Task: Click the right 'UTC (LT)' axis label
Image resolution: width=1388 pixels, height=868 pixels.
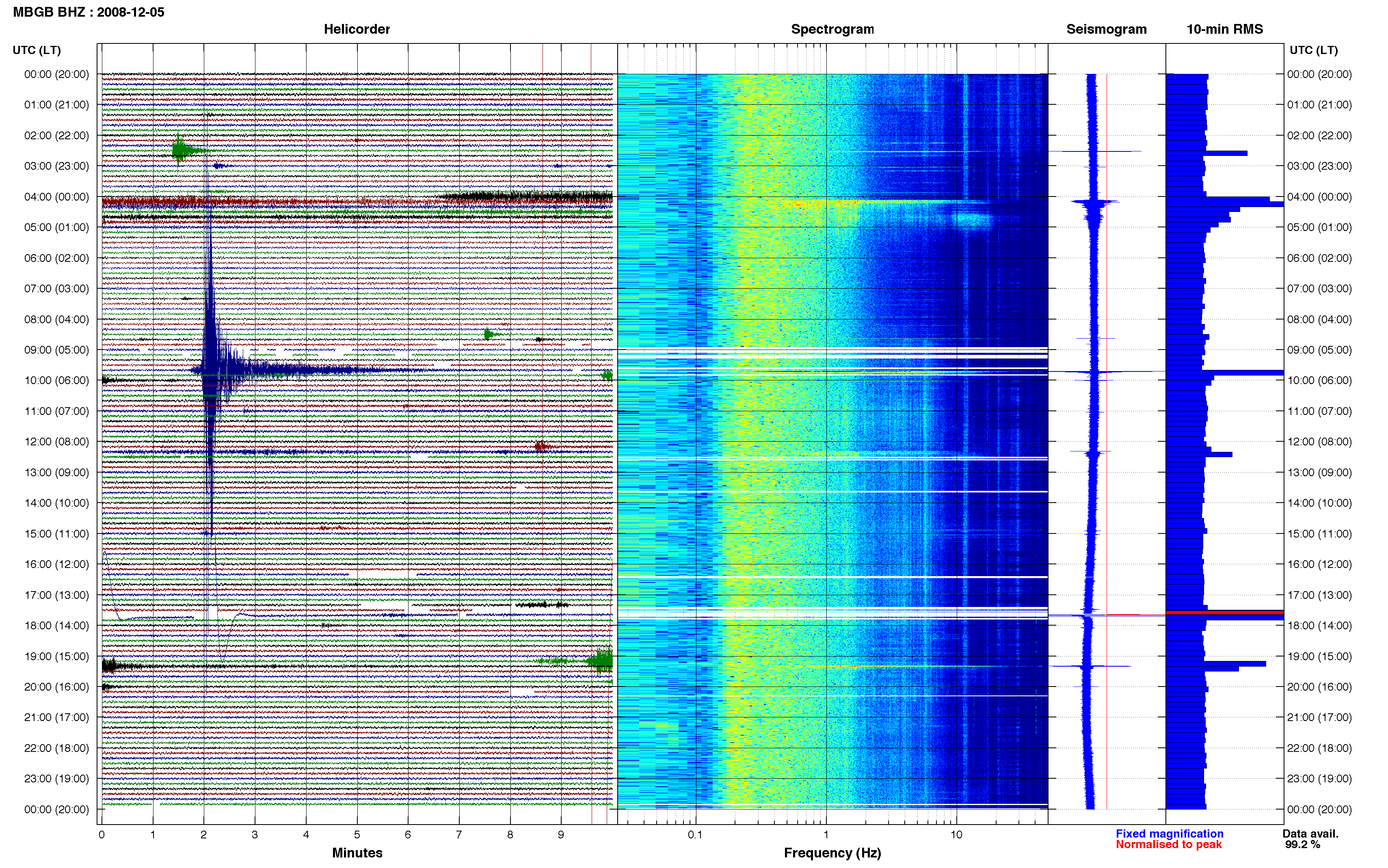Action: click(x=1313, y=50)
